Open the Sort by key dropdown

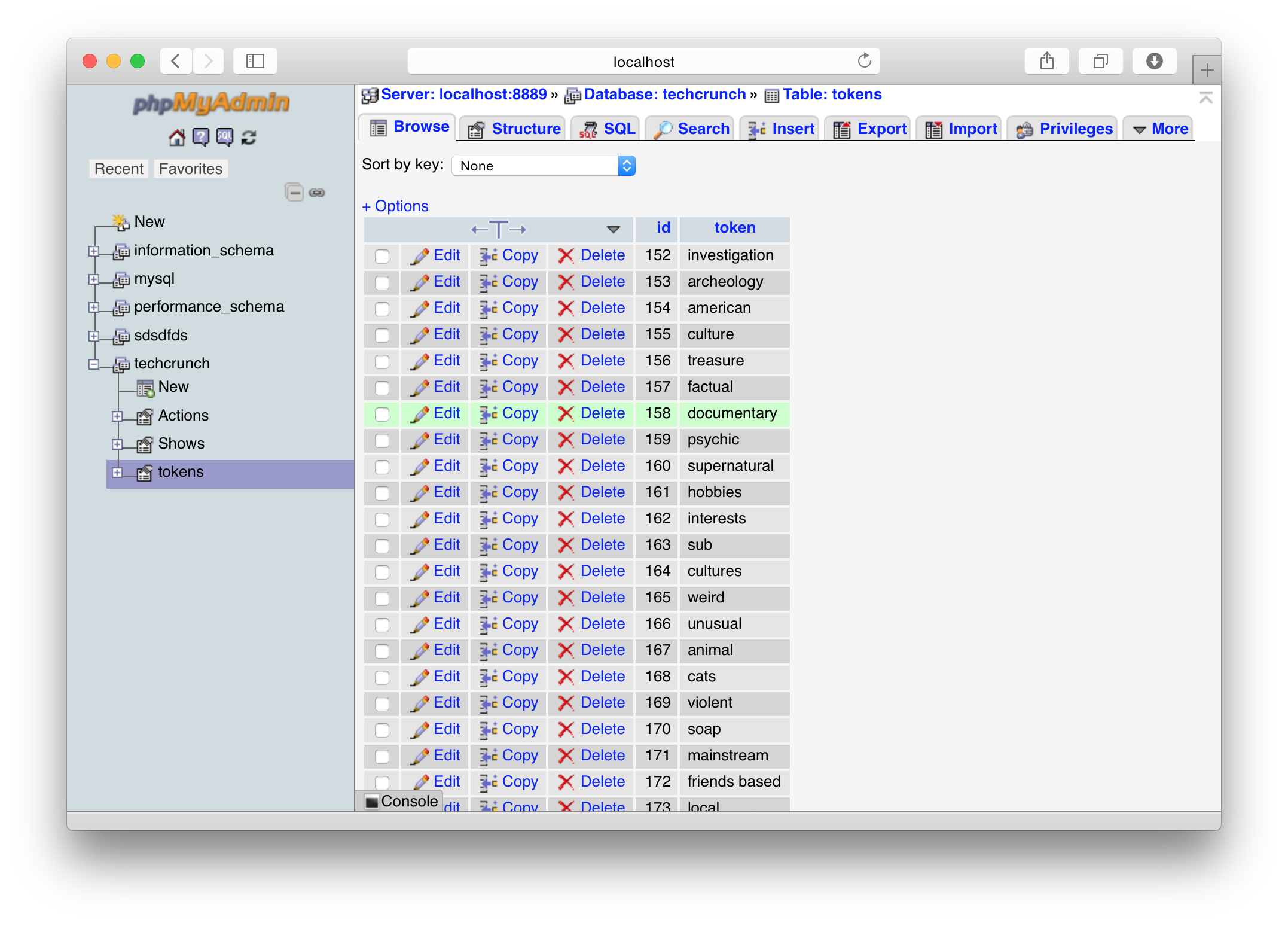[x=543, y=166]
